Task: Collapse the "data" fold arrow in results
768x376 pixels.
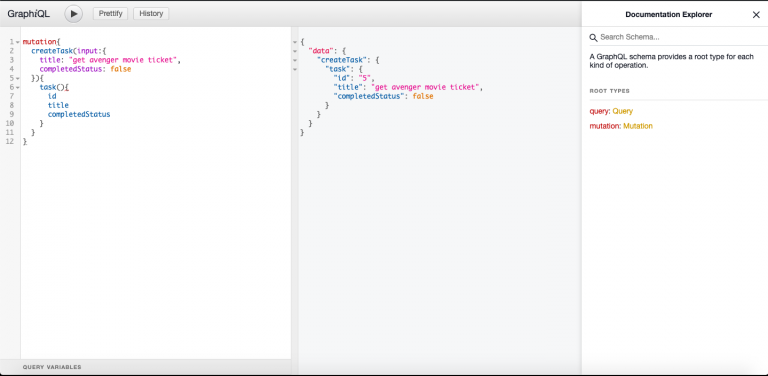Action: pos(295,51)
